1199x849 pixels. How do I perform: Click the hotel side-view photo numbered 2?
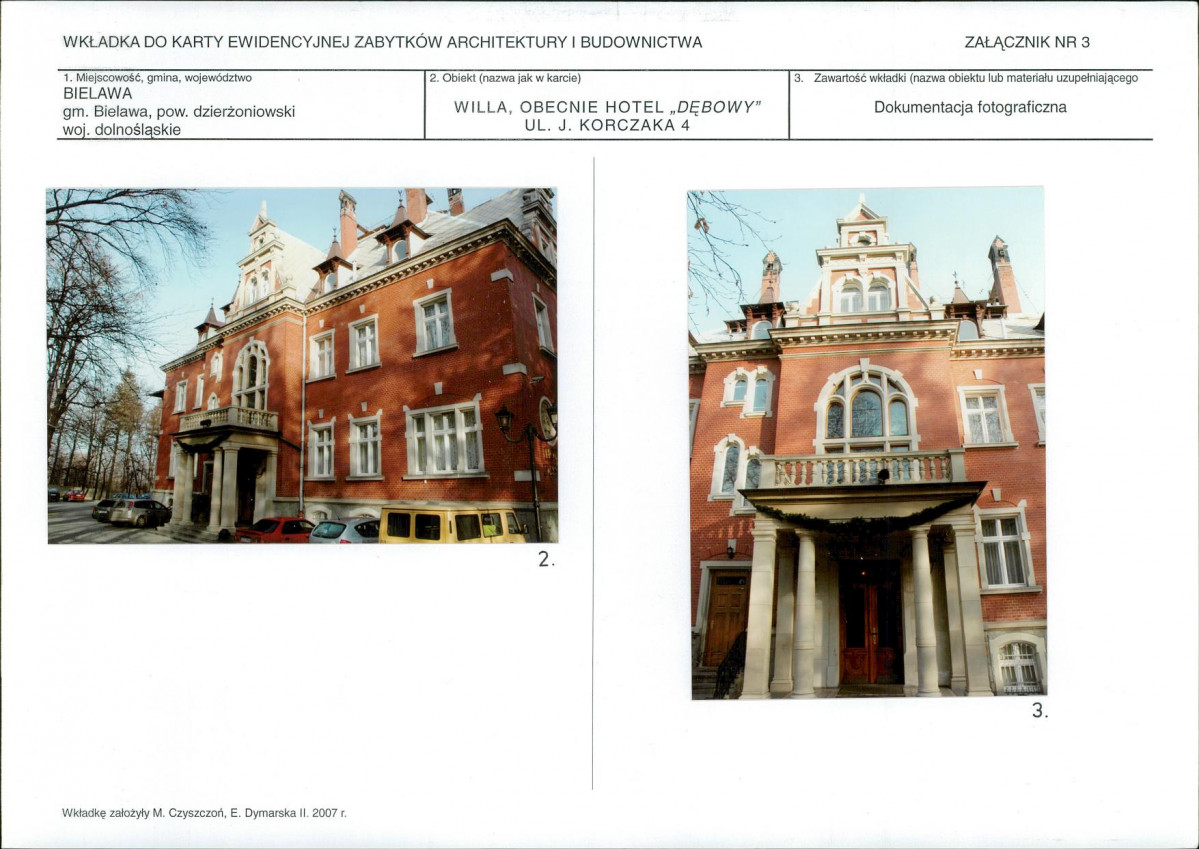point(302,366)
